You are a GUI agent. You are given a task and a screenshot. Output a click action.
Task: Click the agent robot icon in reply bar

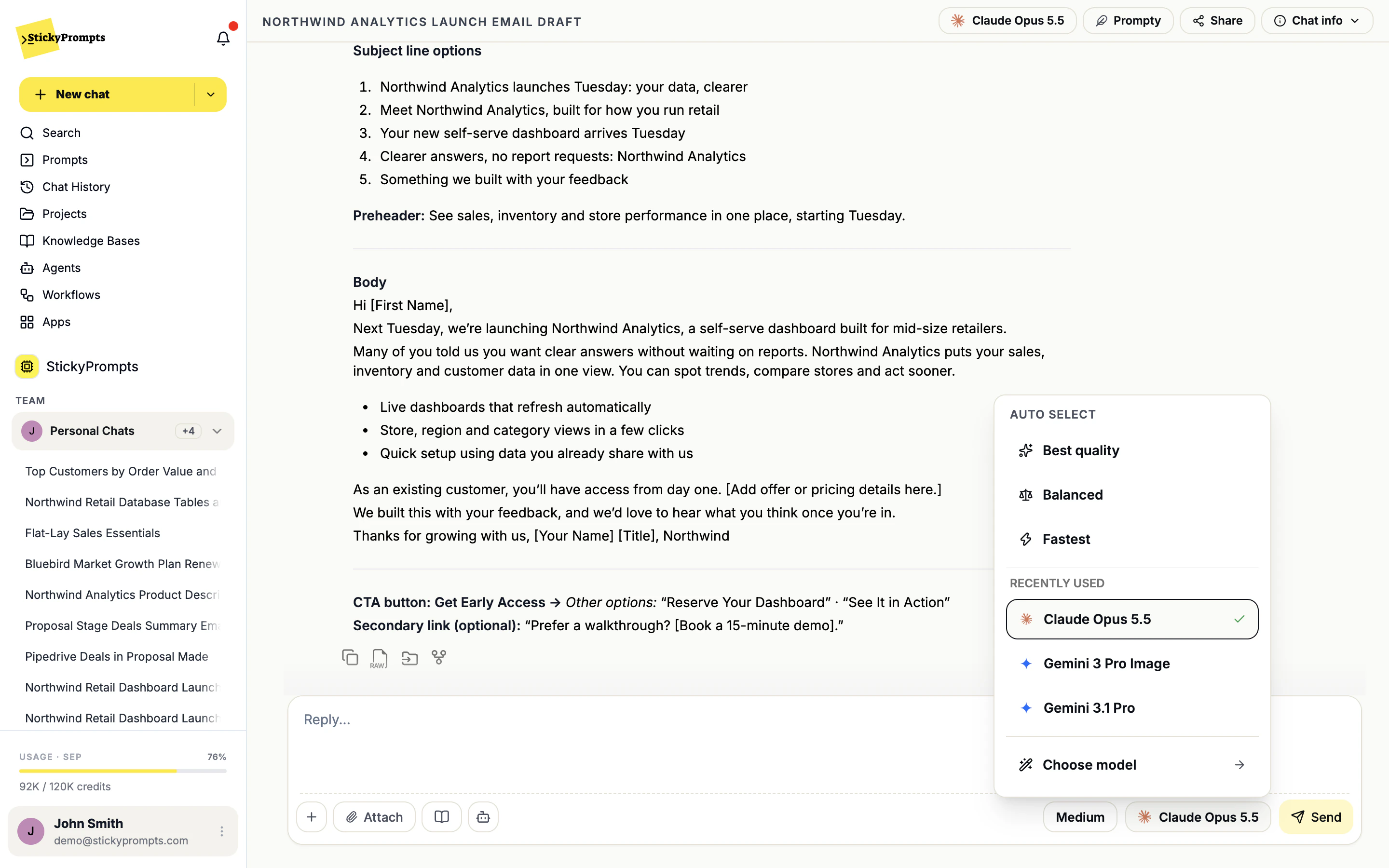[483, 817]
